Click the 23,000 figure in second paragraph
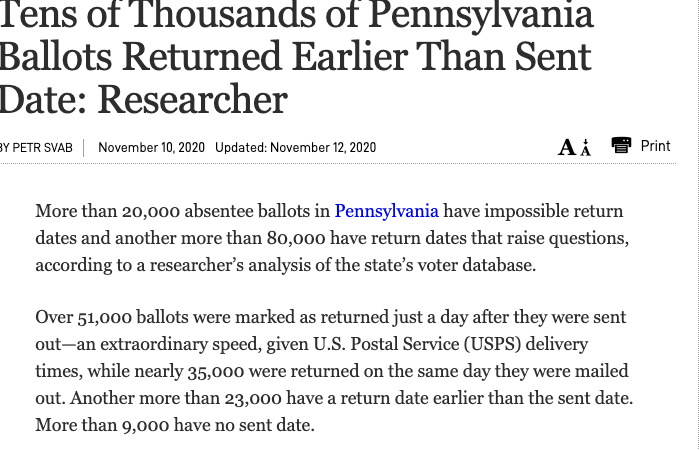 click(253, 398)
